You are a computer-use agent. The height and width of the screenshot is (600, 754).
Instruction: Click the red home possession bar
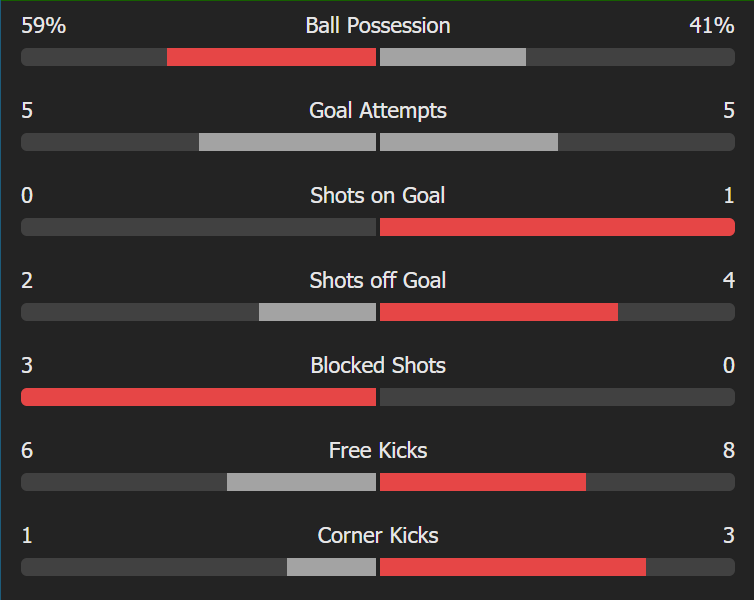tap(271, 57)
